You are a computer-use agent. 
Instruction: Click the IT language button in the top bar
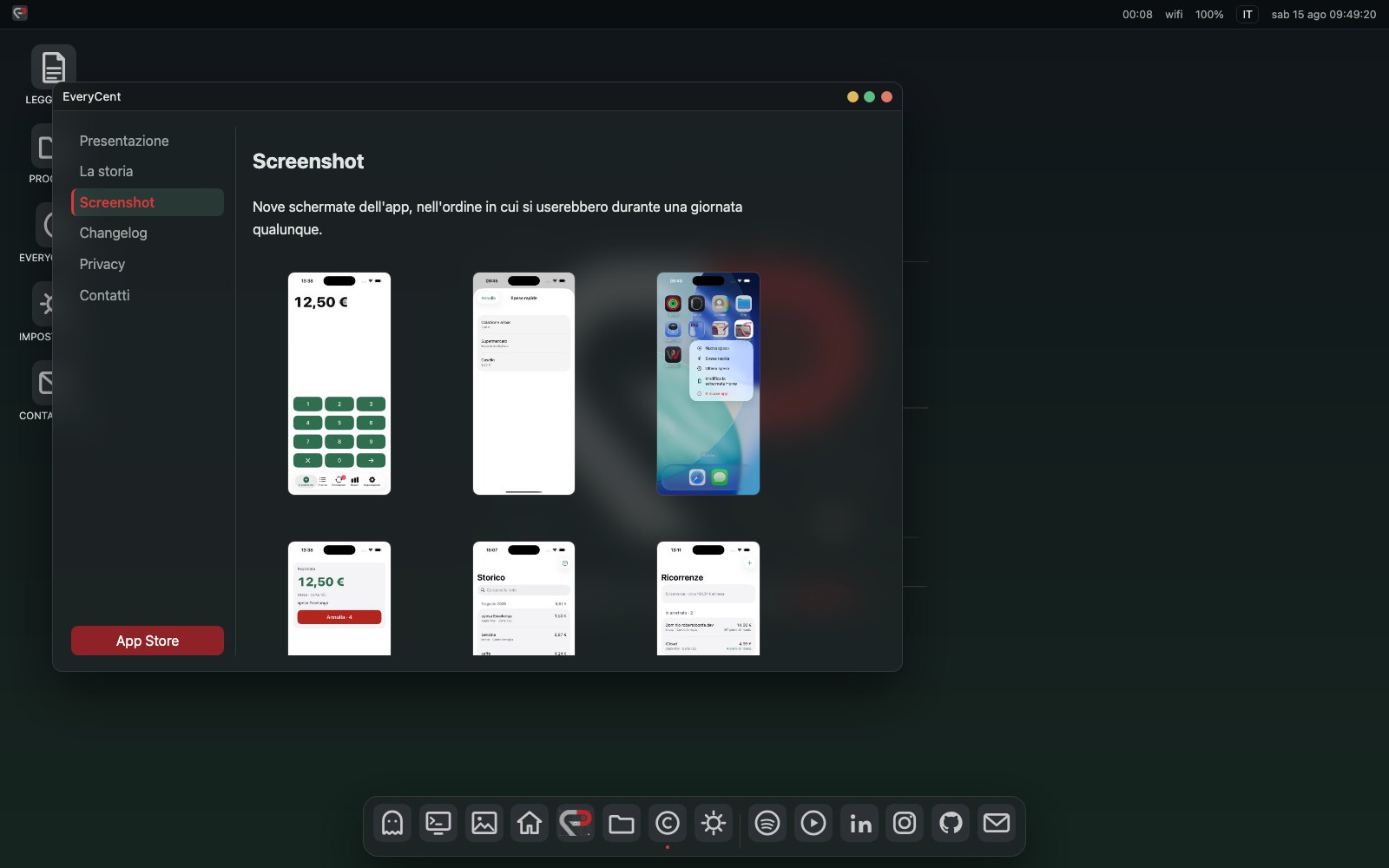point(1247,14)
